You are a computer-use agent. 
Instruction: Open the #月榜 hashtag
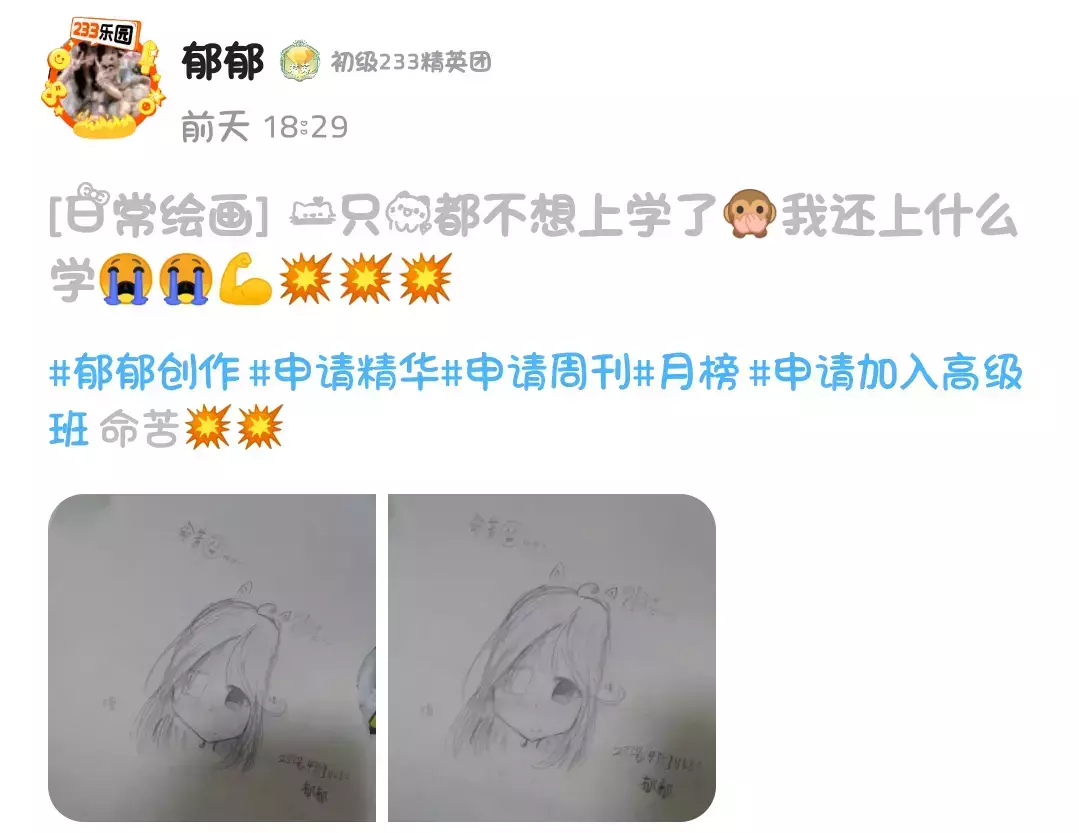pos(686,373)
